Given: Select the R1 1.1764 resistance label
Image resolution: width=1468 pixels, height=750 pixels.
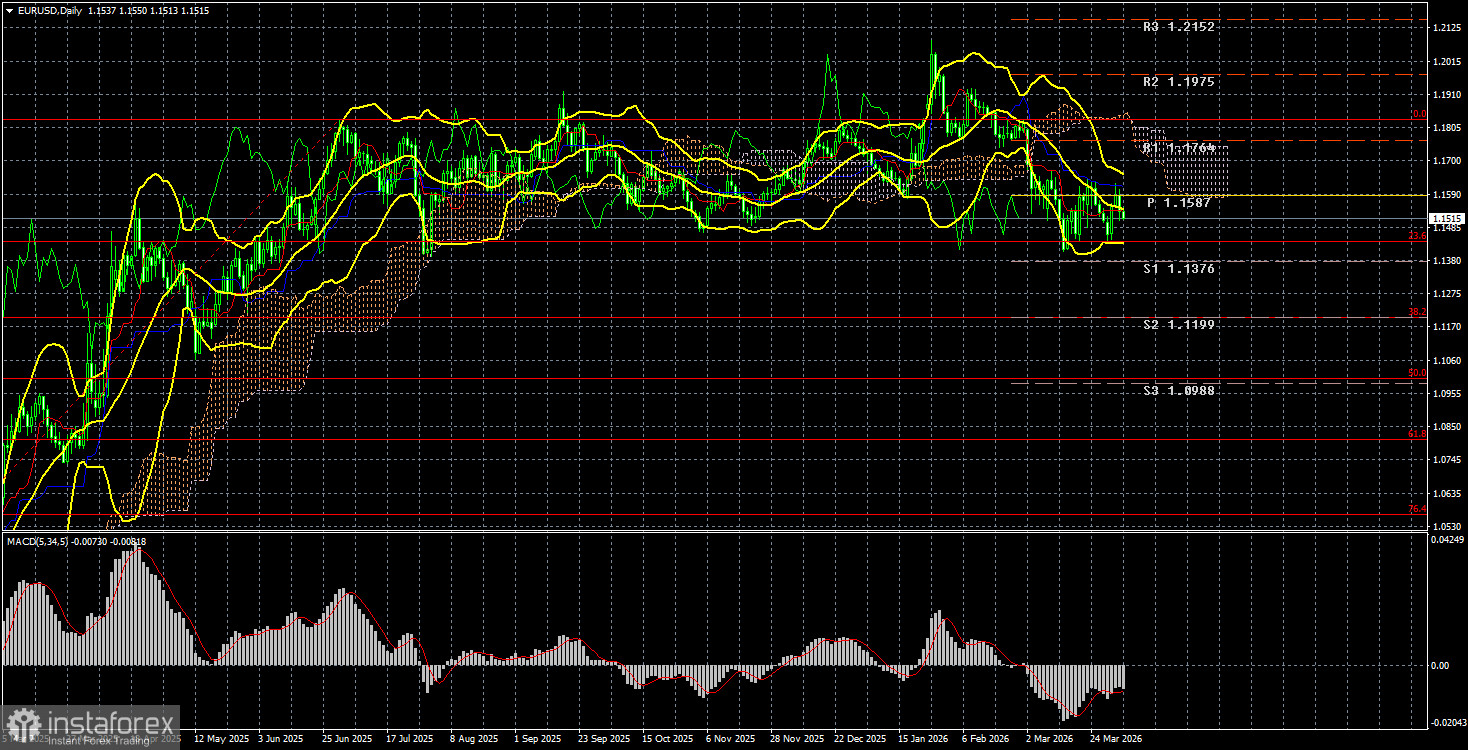Looking at the screenshot, I should pyautogui.click(x=1179, y=148).
